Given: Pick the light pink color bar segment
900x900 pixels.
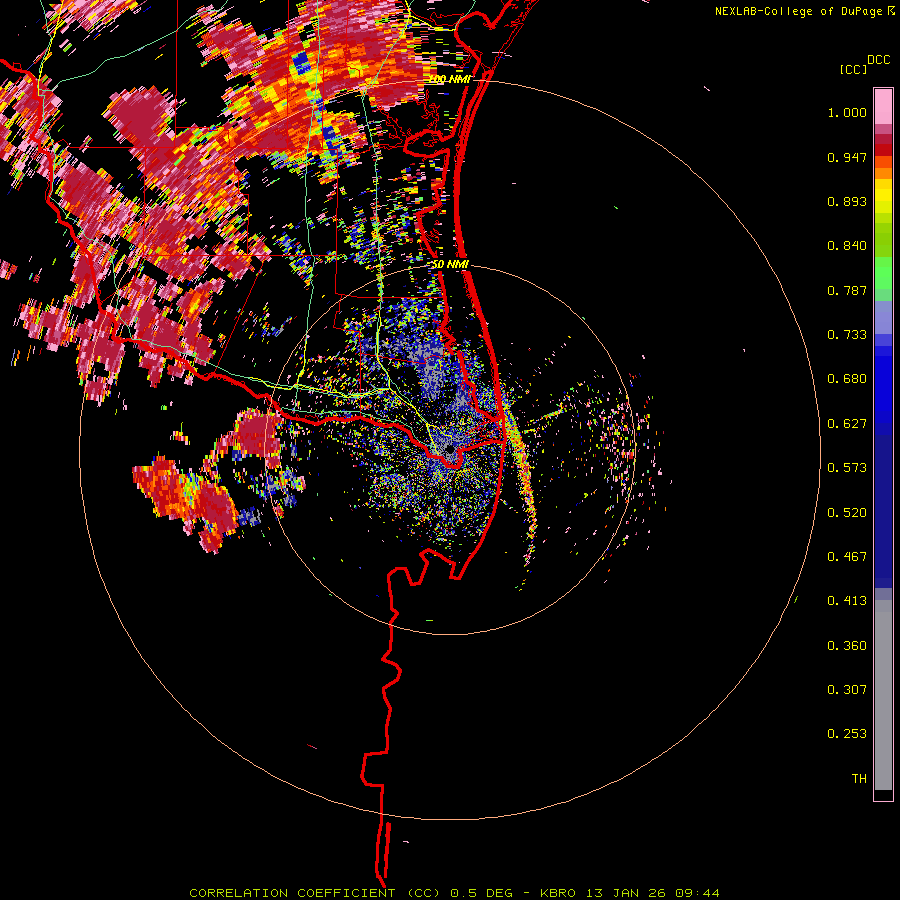Looking at the screenshot, I should pos(883,107).
